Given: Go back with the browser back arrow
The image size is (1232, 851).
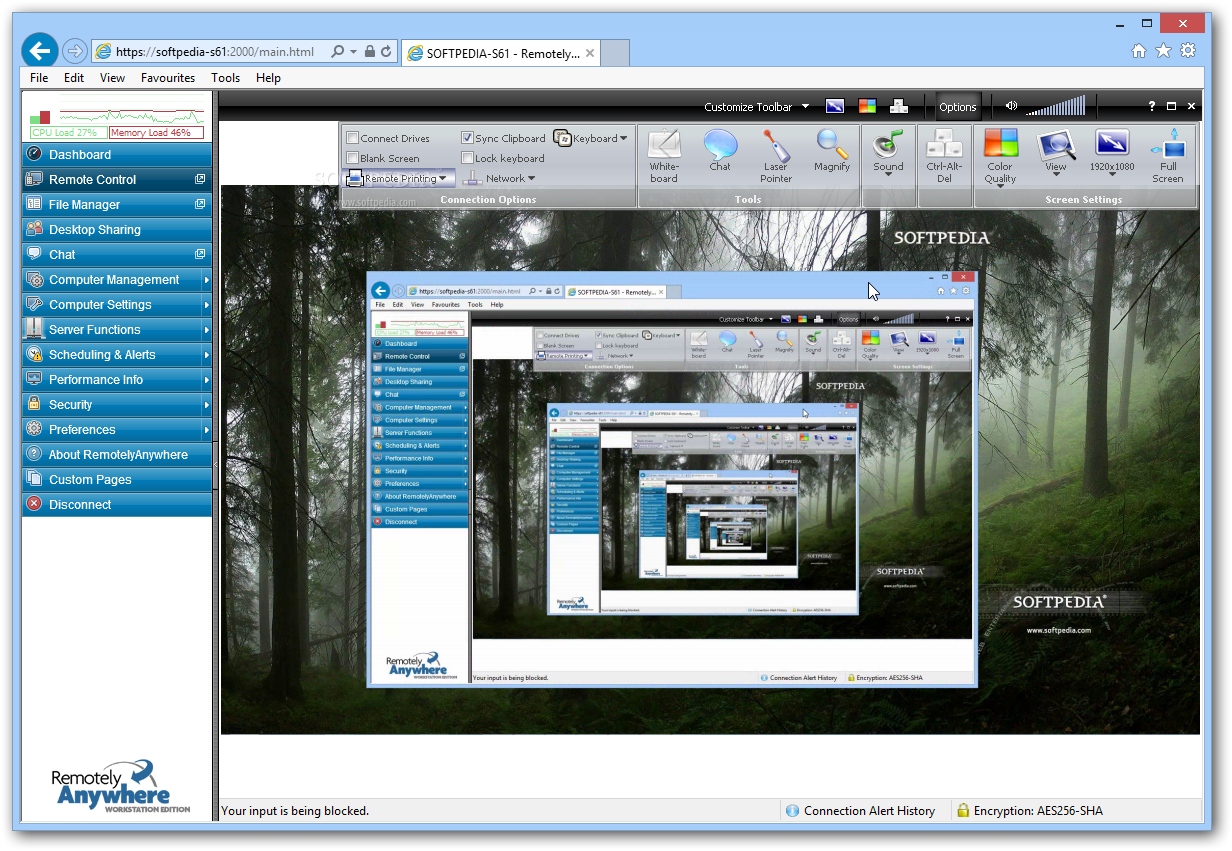Looking at the screenshot, I should [x=40, y=51].
